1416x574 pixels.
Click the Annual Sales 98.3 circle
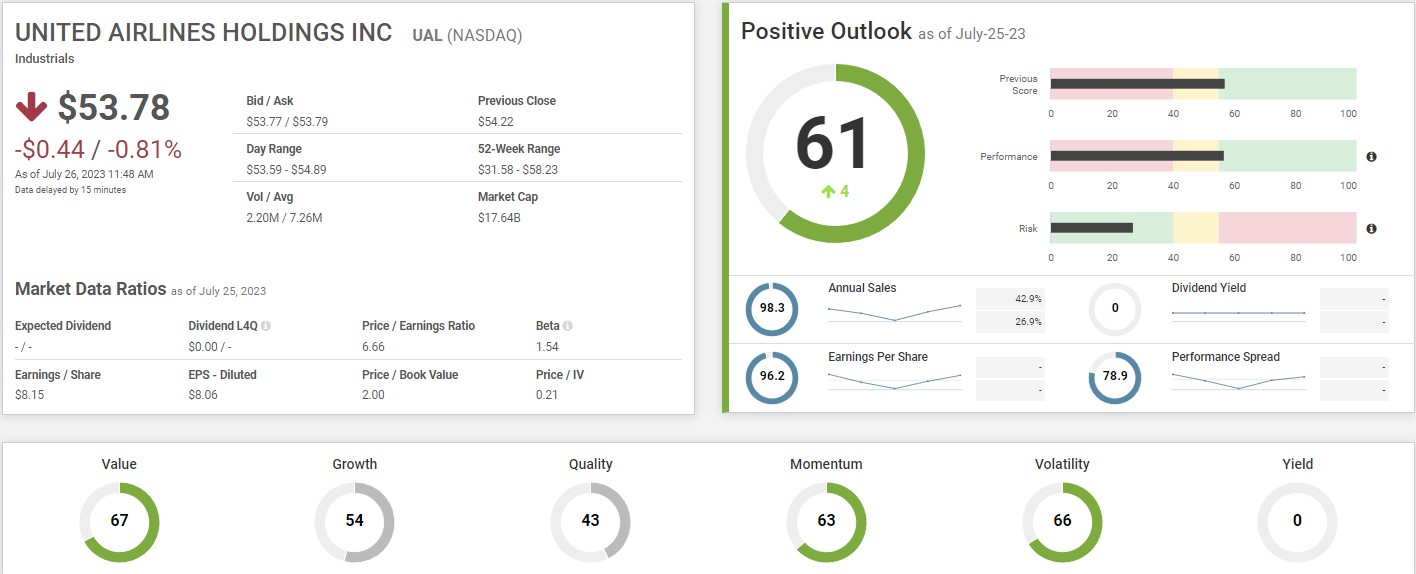(x=772, y=308)
